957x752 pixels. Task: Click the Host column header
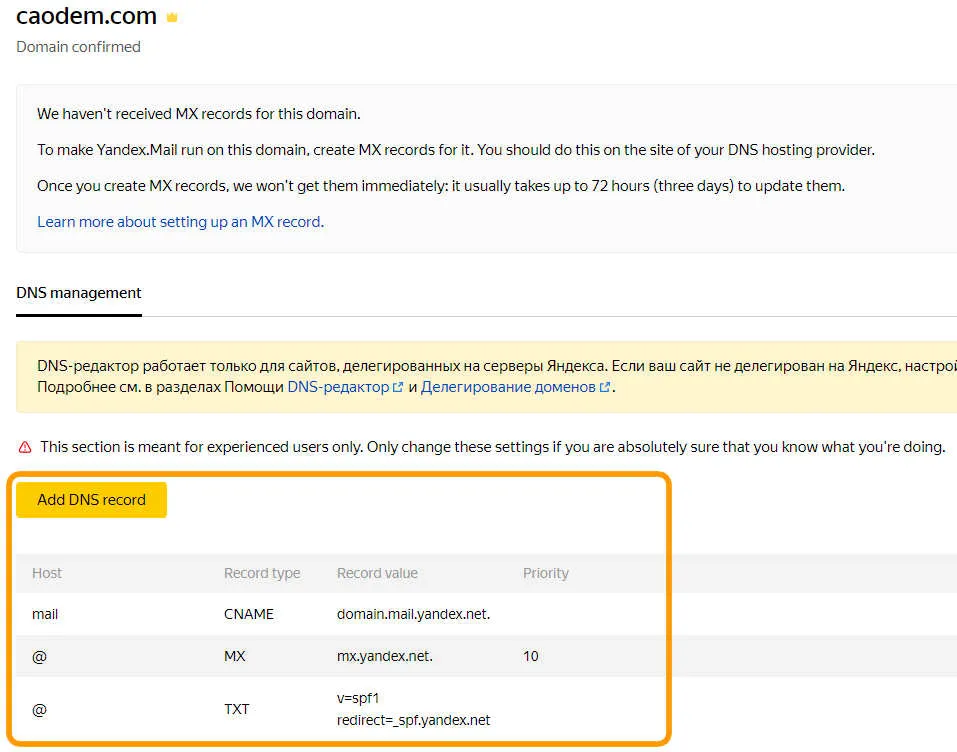point(47,573)
